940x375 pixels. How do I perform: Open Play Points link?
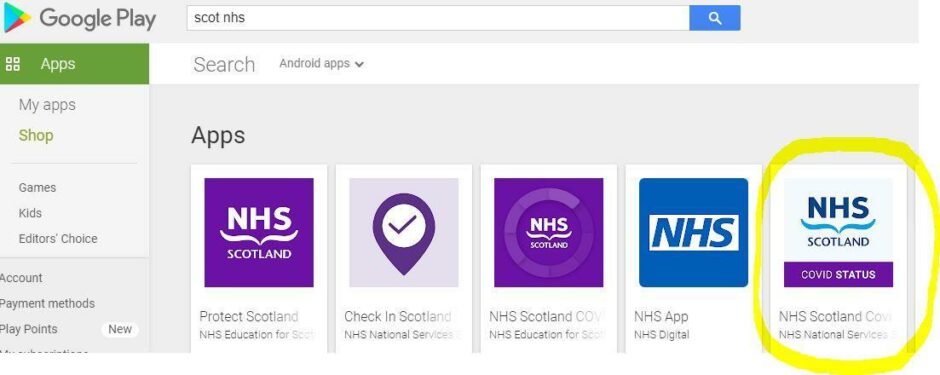coord(29,329)
